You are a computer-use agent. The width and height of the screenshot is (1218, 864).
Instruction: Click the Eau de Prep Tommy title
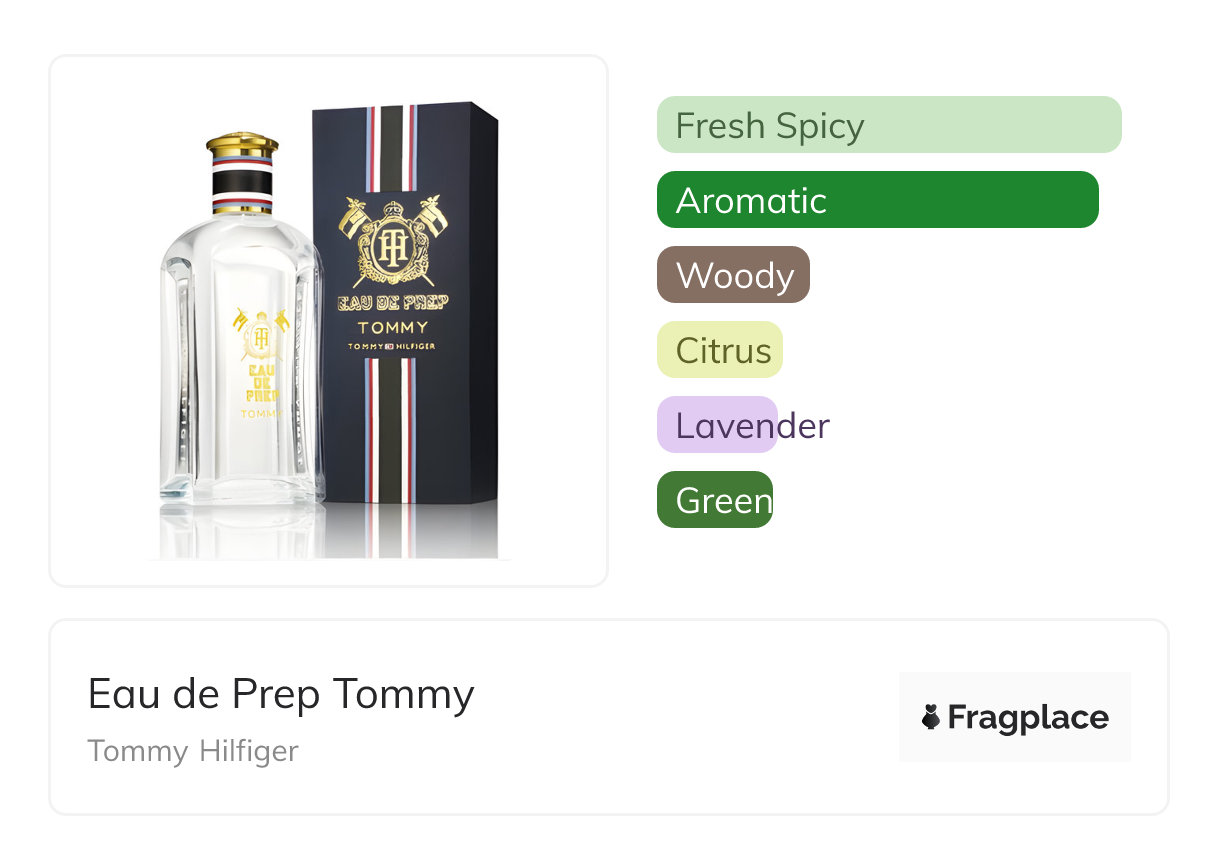[281, 693]
